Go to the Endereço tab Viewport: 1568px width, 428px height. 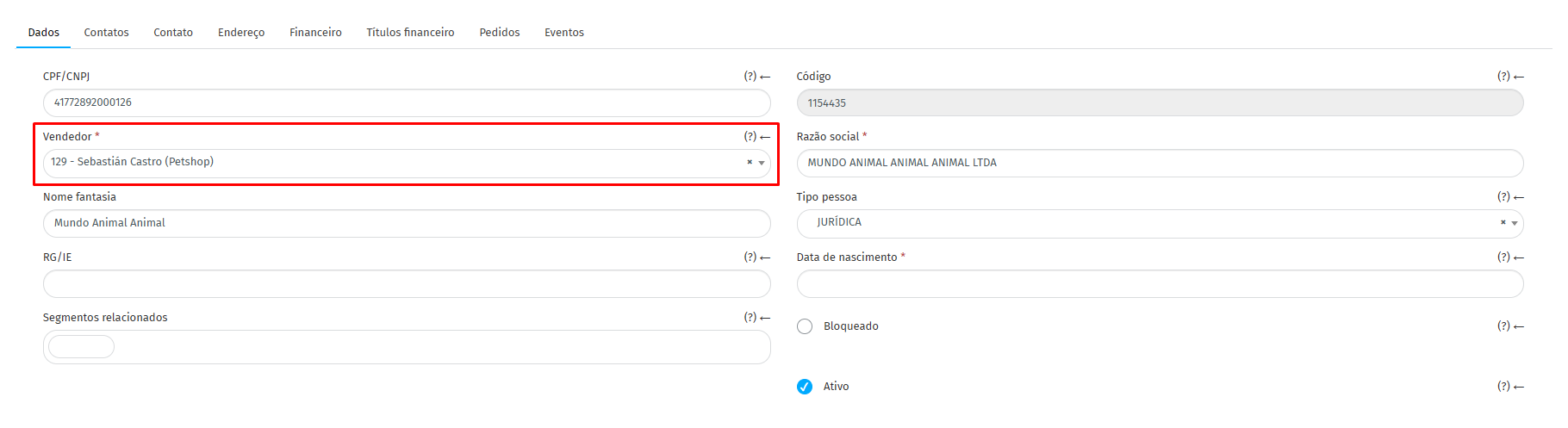(241, 33)
